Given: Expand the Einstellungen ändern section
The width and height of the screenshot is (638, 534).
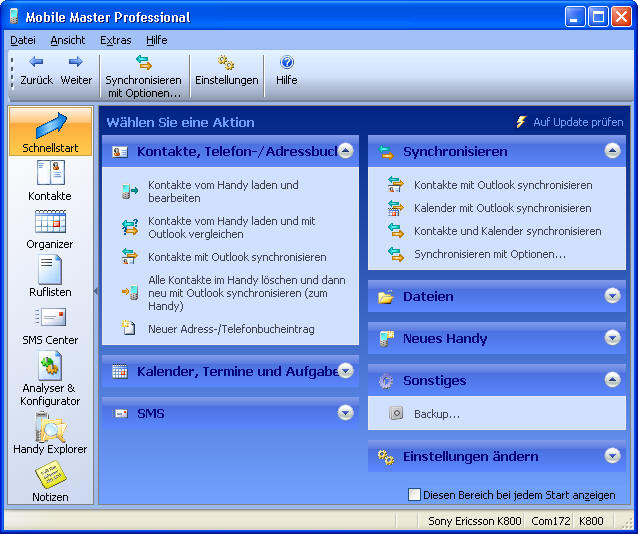Looking at the screenshot, I should pyautogui.click(x=612, y=456).
